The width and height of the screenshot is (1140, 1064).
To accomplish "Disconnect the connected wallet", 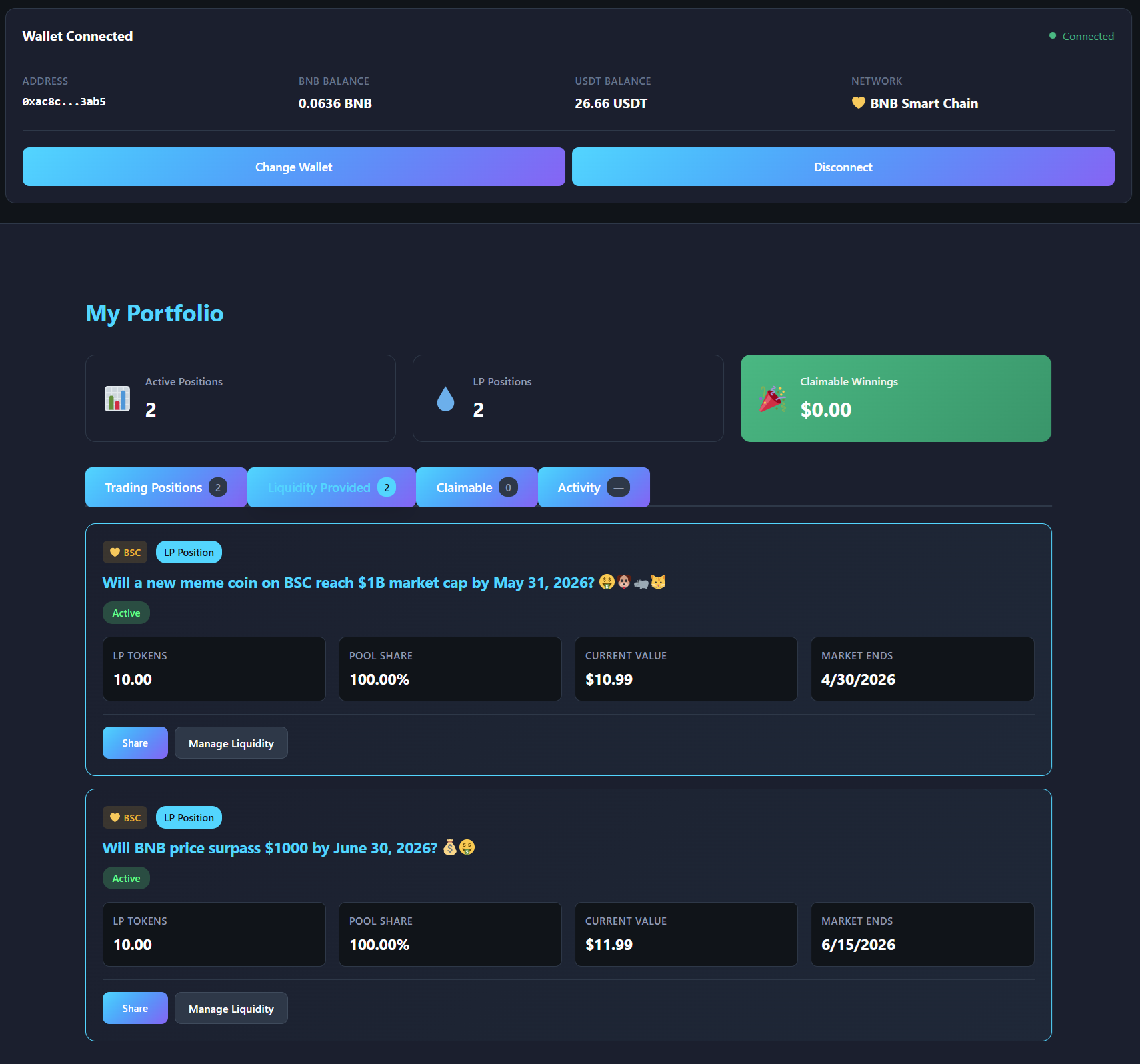I will [843, 167].
